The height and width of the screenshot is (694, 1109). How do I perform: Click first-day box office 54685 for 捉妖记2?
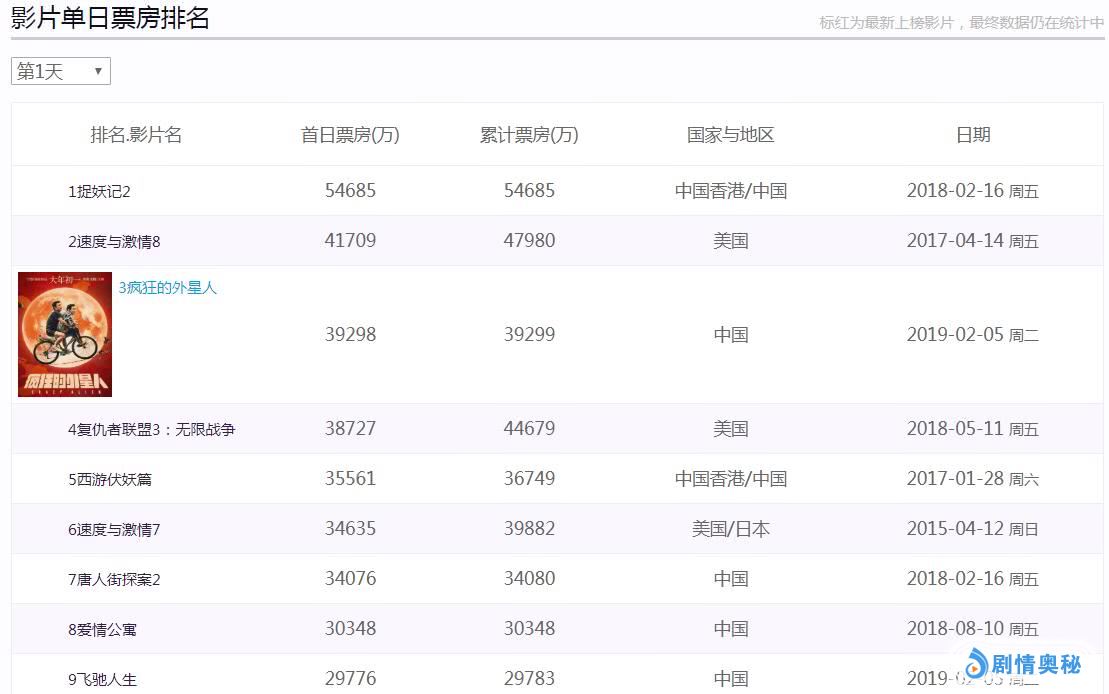point(350,190)
